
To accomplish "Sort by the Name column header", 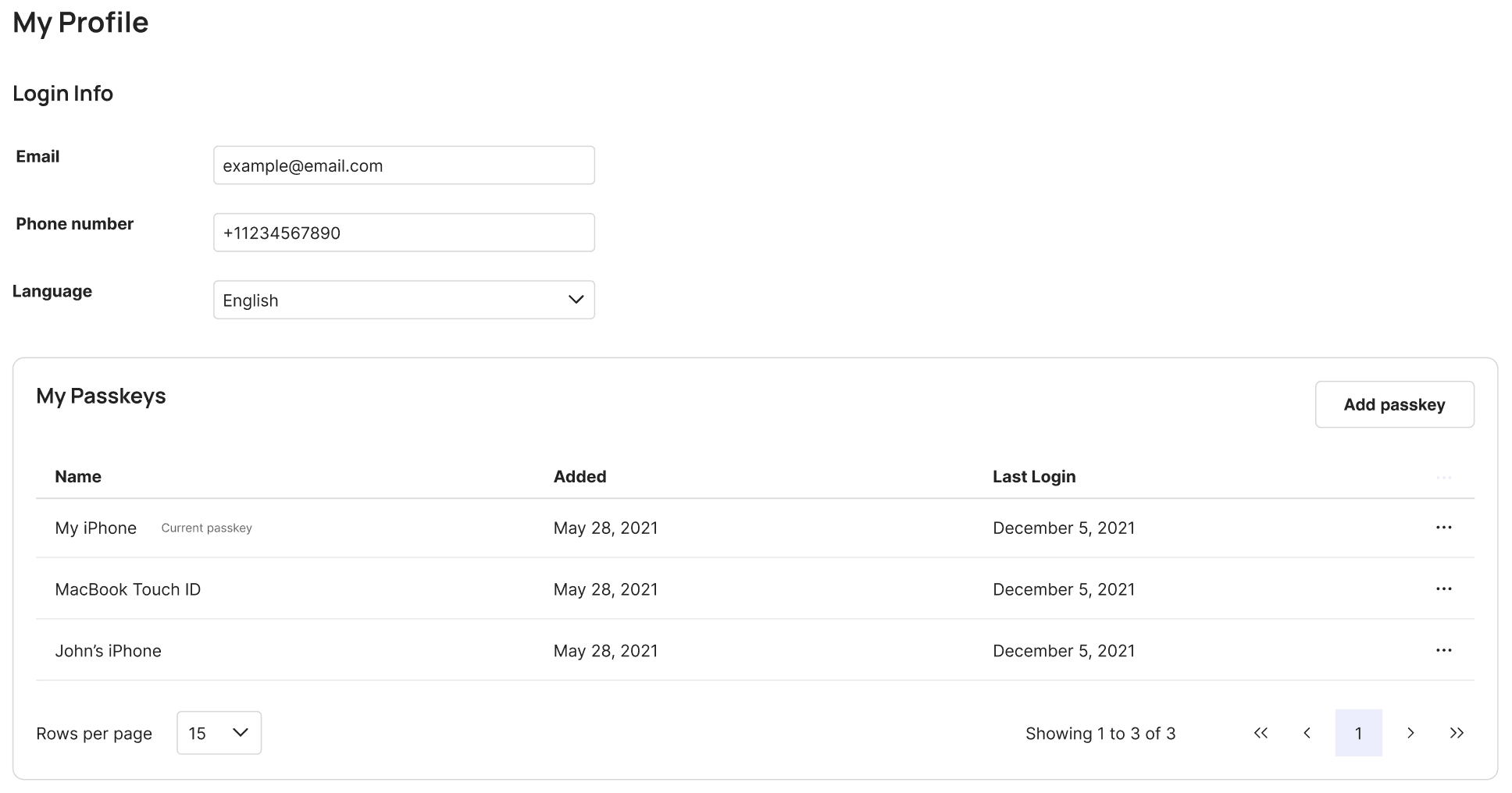I will pos(78,477).
